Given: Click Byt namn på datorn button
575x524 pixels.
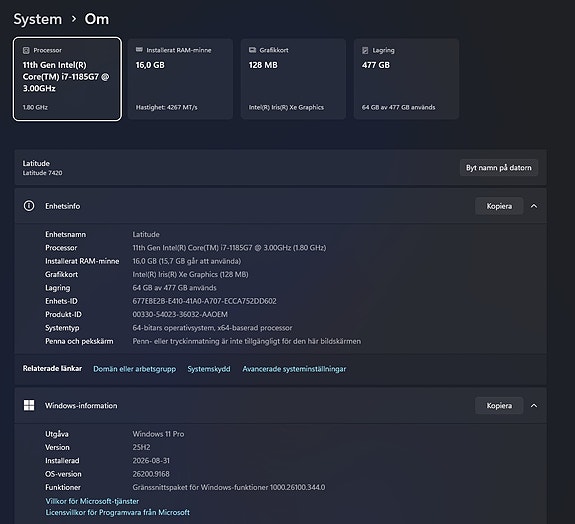Looking at the screenshot, I should point(499,168).
